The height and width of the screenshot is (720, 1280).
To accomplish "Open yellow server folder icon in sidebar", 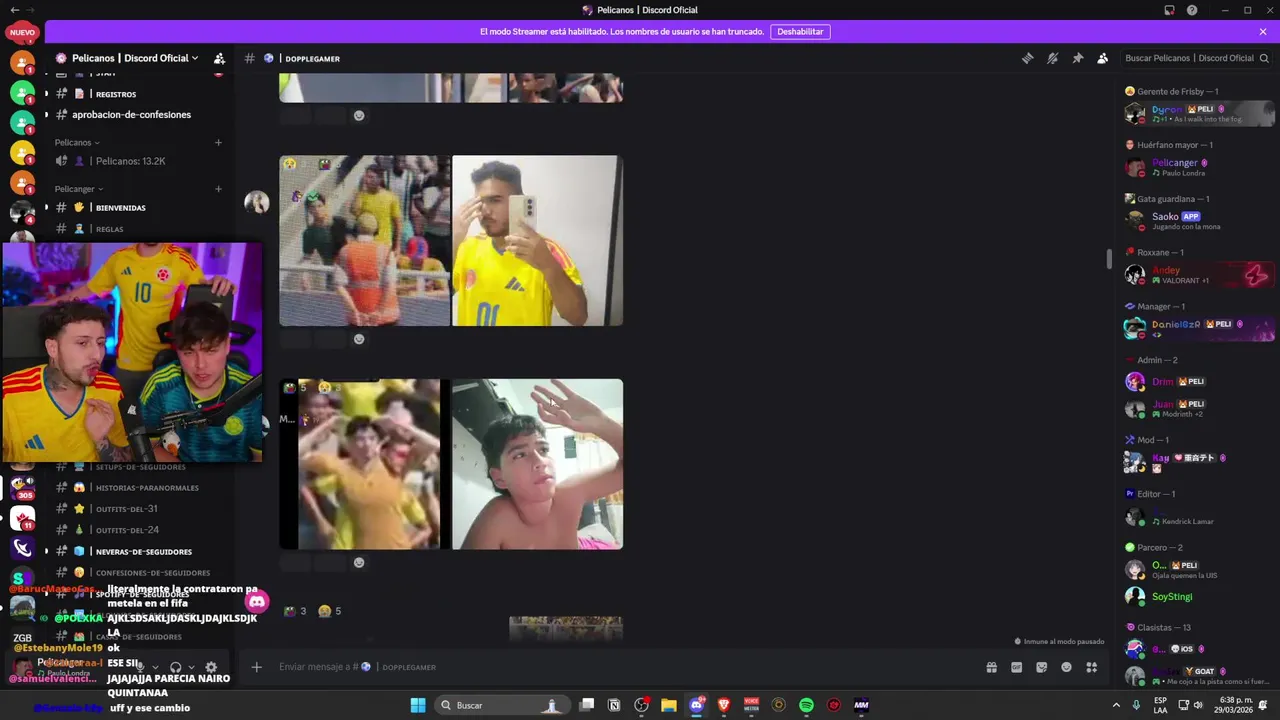I will [22, 153].
